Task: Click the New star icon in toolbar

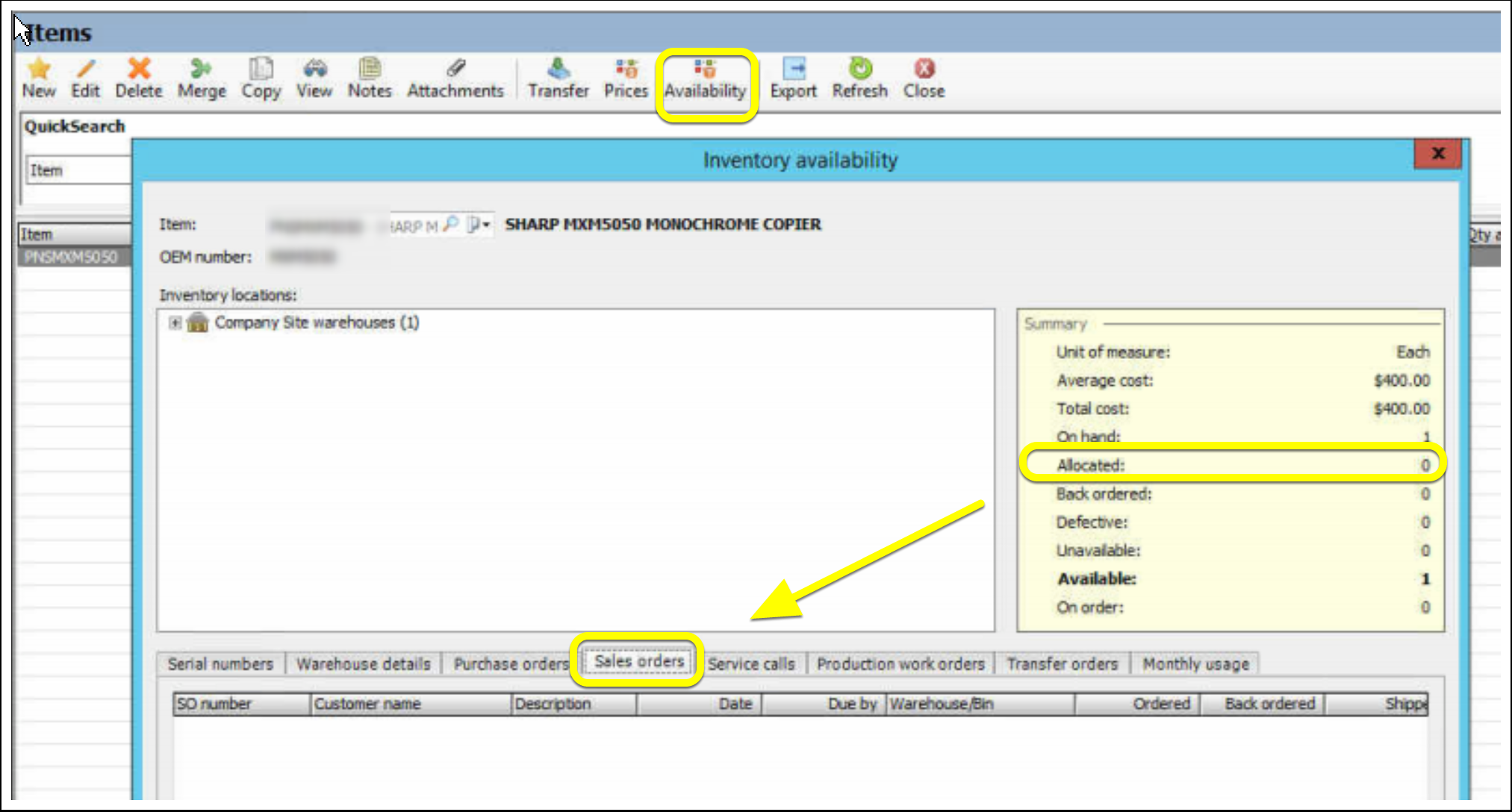Action: (38, 69)
